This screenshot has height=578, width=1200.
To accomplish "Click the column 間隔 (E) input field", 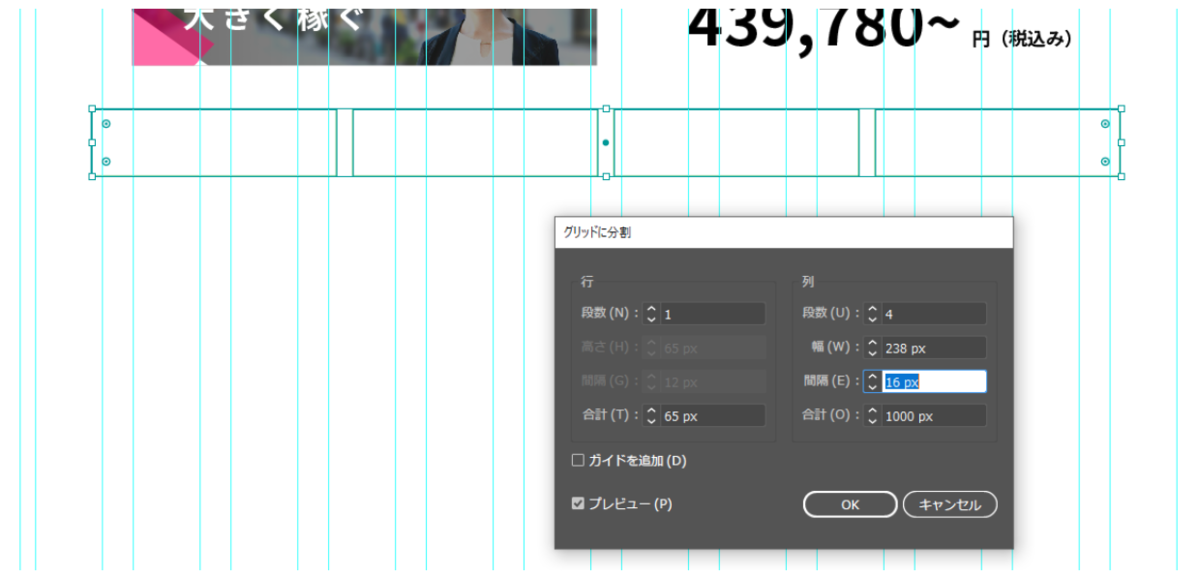I will tap(934, 382).
